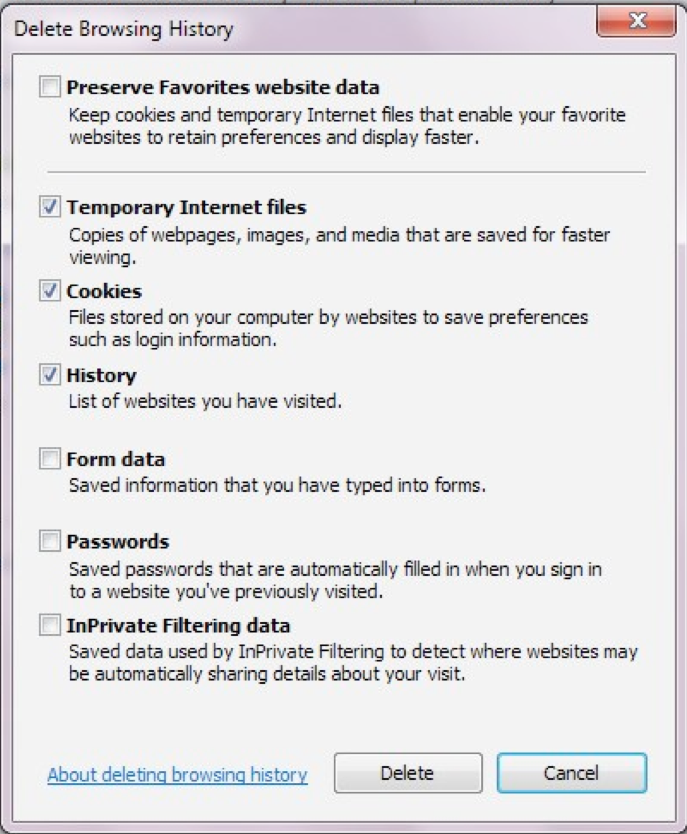The width and height of the screenshot is (687, 834).
Task: Uncheck the Cookies checkbox
Action: [49, 290]
